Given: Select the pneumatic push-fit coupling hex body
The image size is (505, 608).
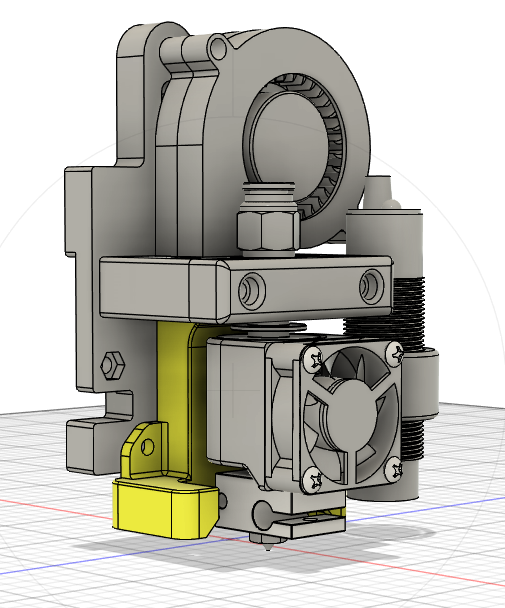Looking at the screenshot, I should 267,230.
